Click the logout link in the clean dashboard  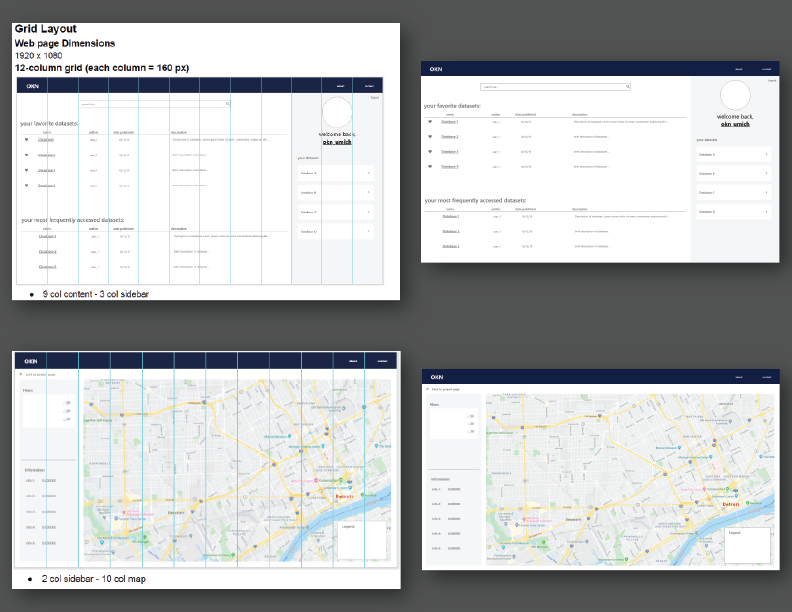[772, 81]
